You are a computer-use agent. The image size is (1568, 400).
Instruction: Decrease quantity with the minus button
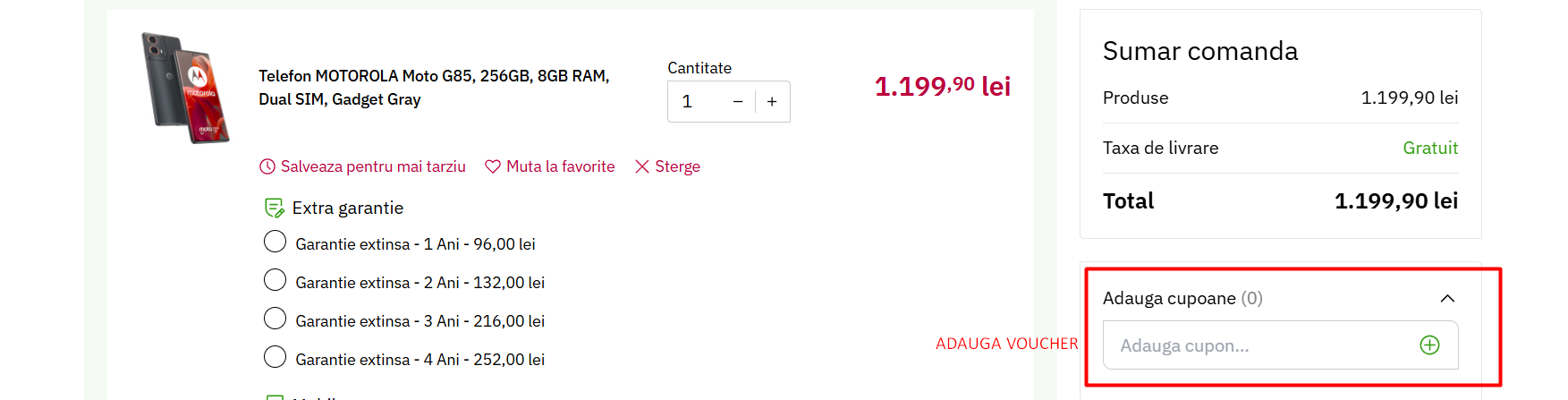point(738,102)
